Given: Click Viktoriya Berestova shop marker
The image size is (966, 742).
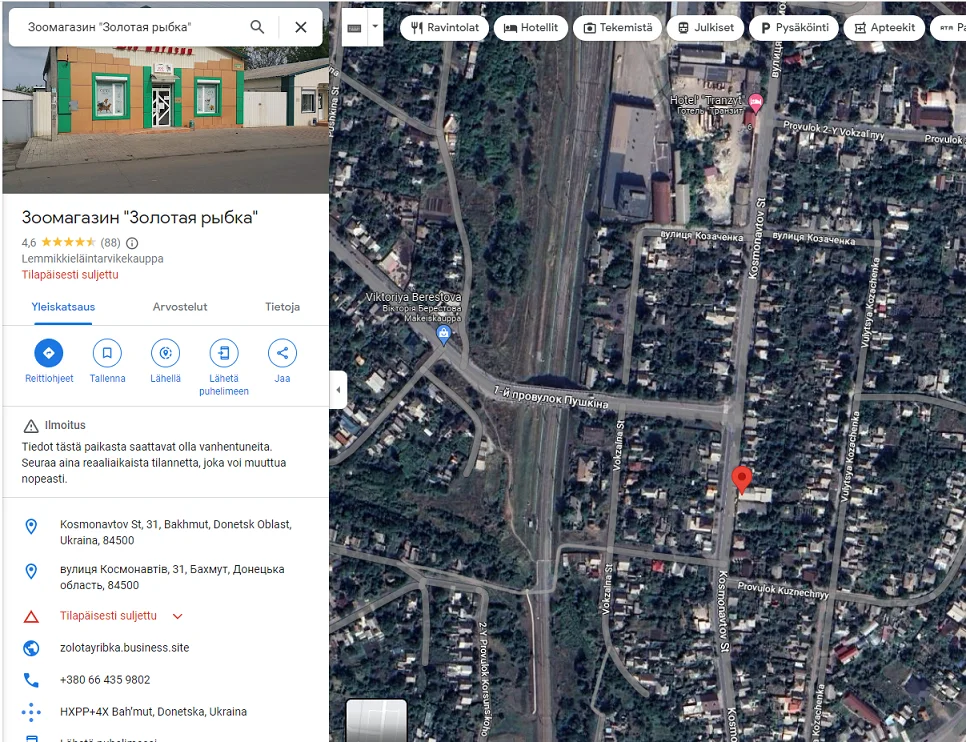Looking at the screenshot, I should (x=444, y=333).
